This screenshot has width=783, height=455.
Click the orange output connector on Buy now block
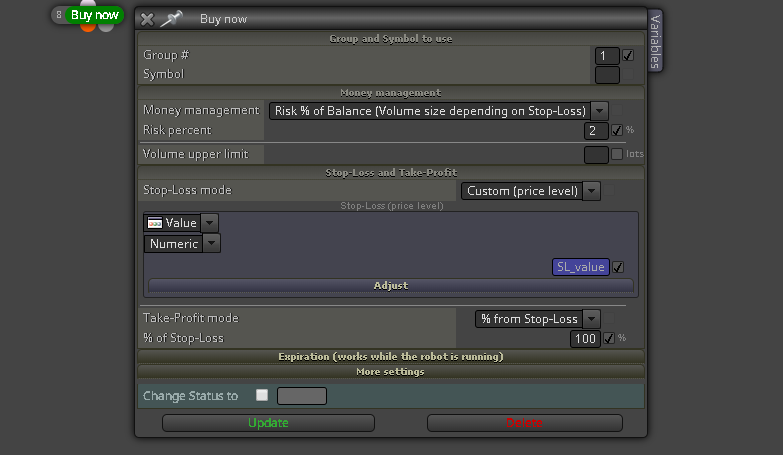(88, 27)
